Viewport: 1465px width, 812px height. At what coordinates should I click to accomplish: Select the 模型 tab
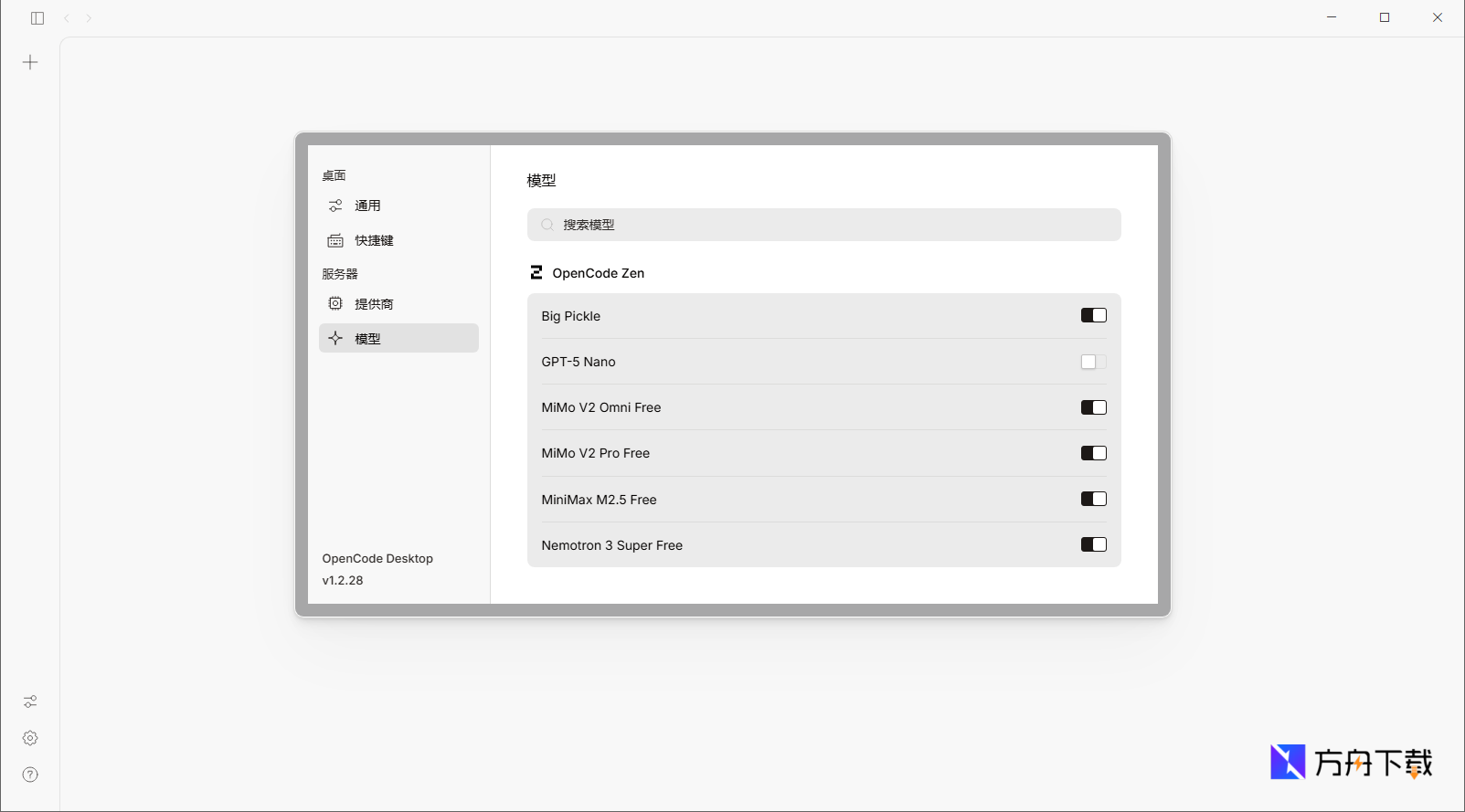pos(398,338)
